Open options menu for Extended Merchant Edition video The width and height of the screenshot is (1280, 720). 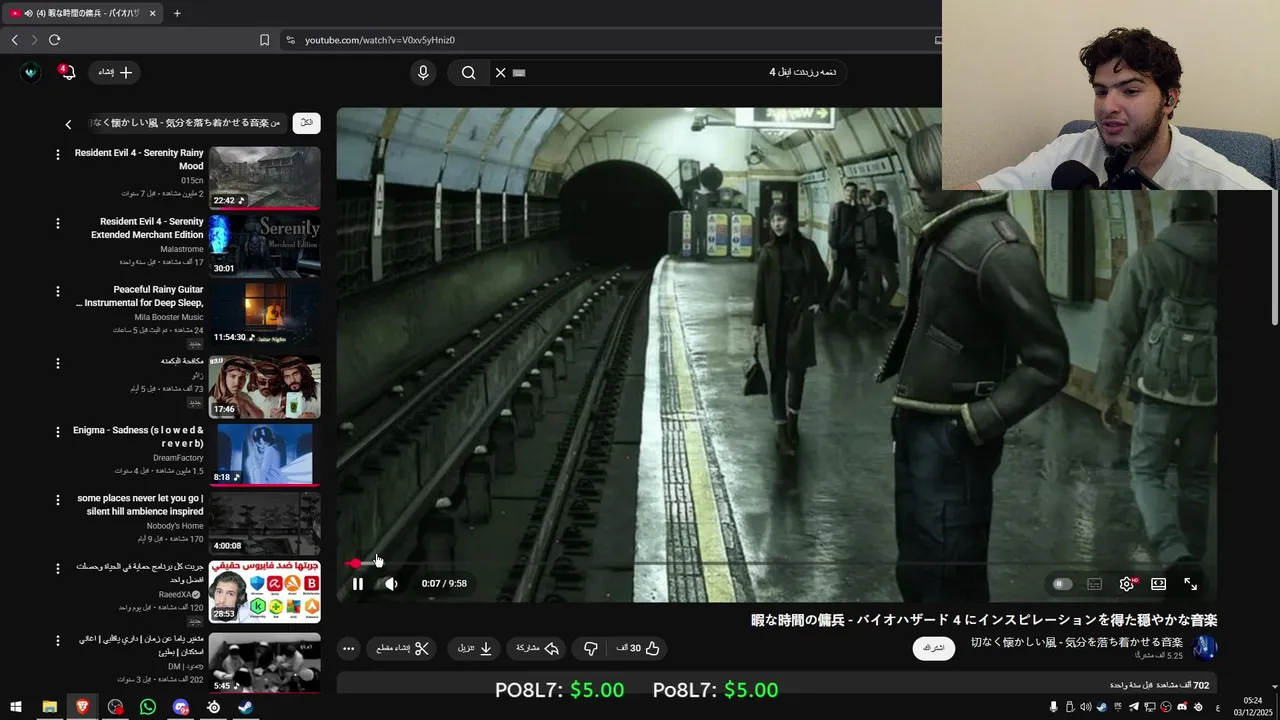click(x=57, y=223)
